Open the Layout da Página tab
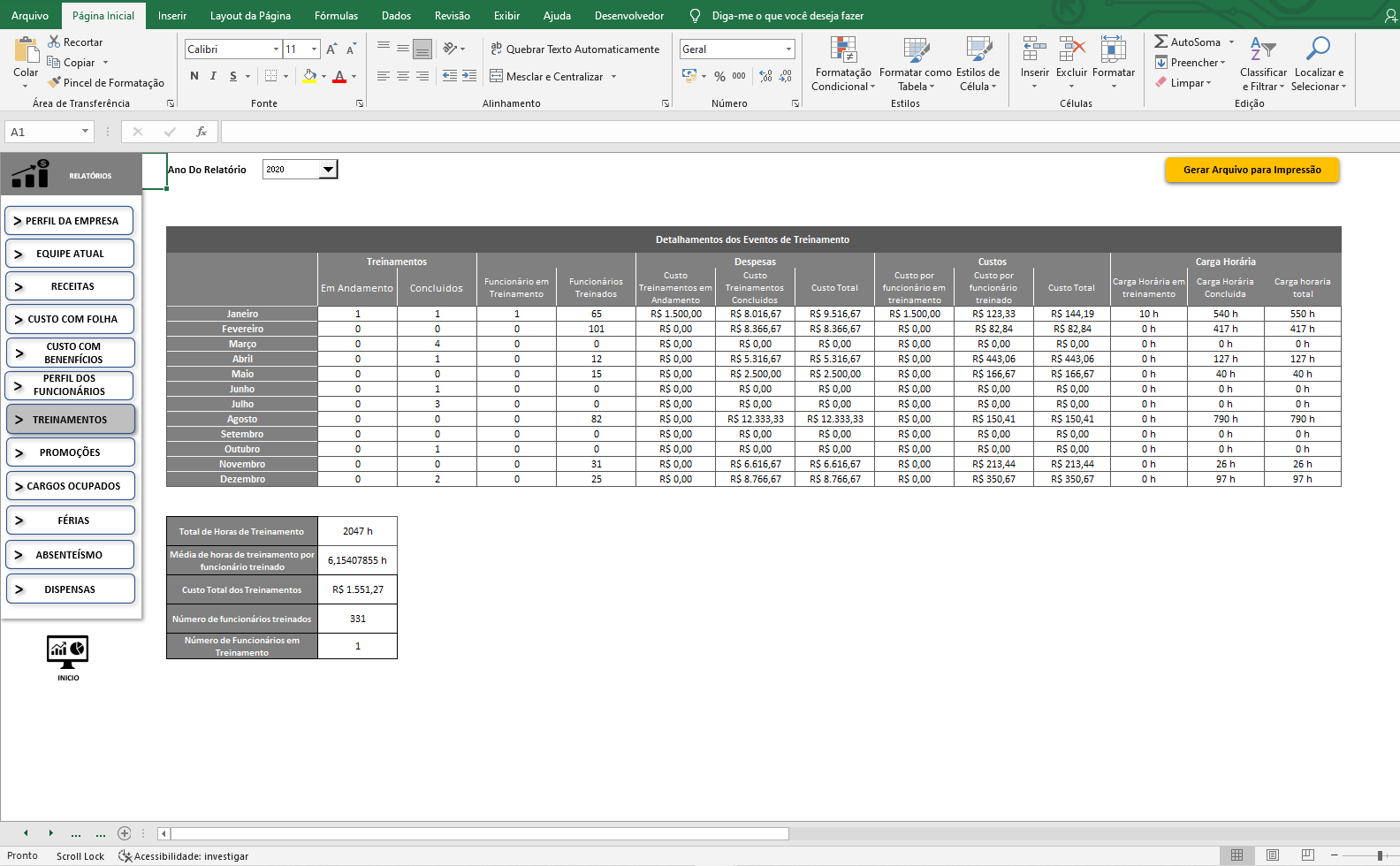 250,16
